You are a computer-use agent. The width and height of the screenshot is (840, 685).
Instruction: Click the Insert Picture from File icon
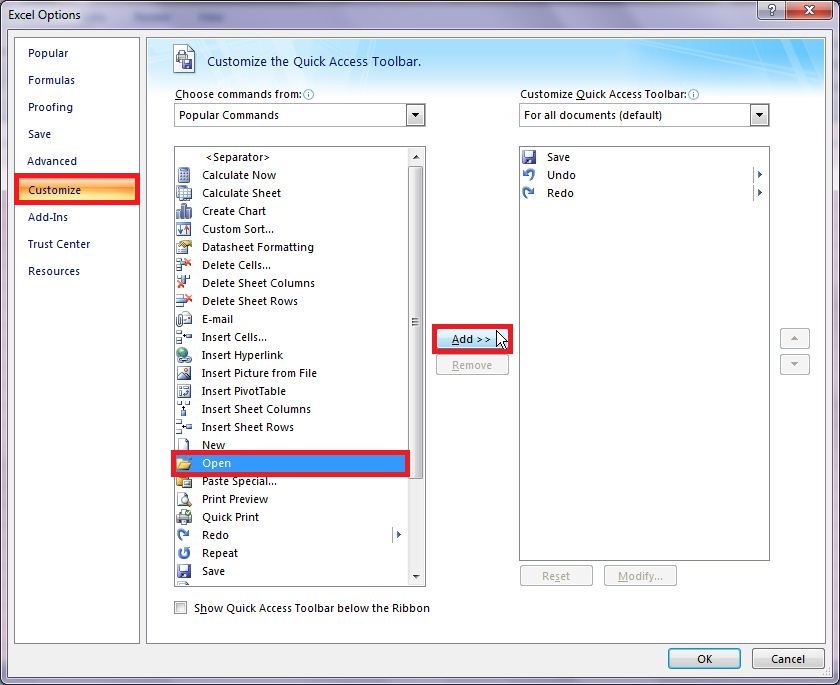tap(184, 373)
